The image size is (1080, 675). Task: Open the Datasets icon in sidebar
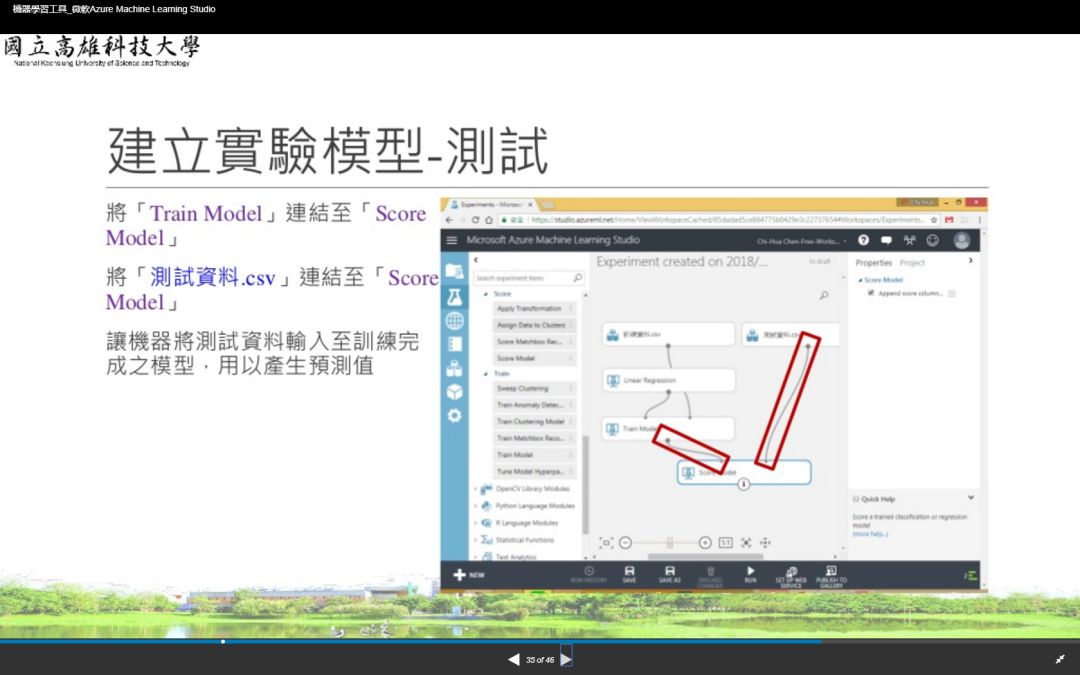pyautogui.click(x=454, y=368)
